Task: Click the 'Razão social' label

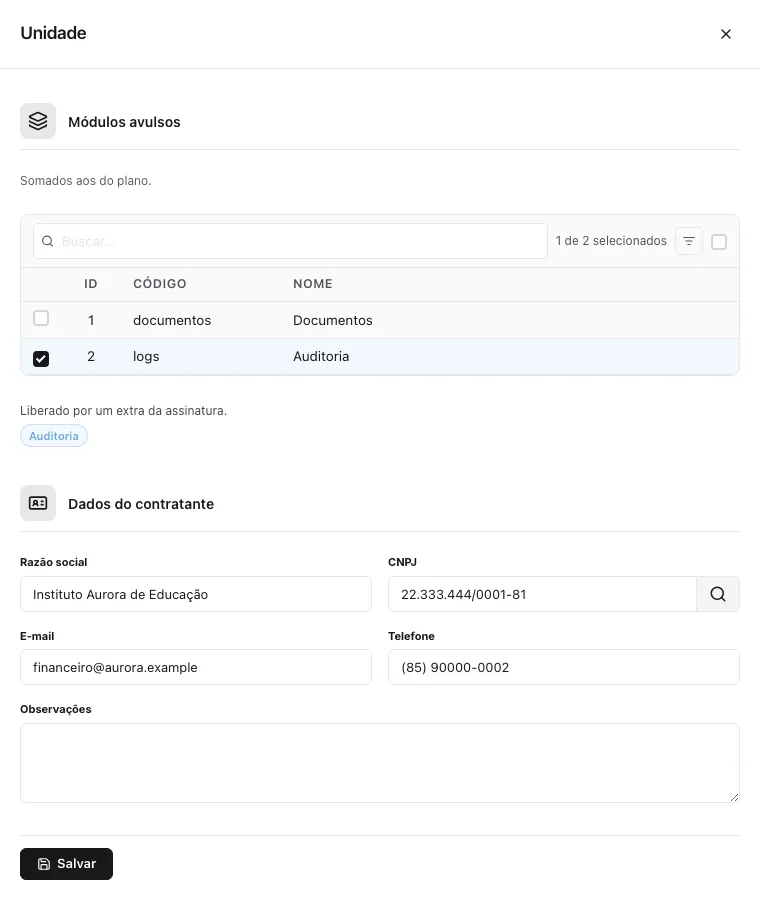Action: tap(53, 562)
